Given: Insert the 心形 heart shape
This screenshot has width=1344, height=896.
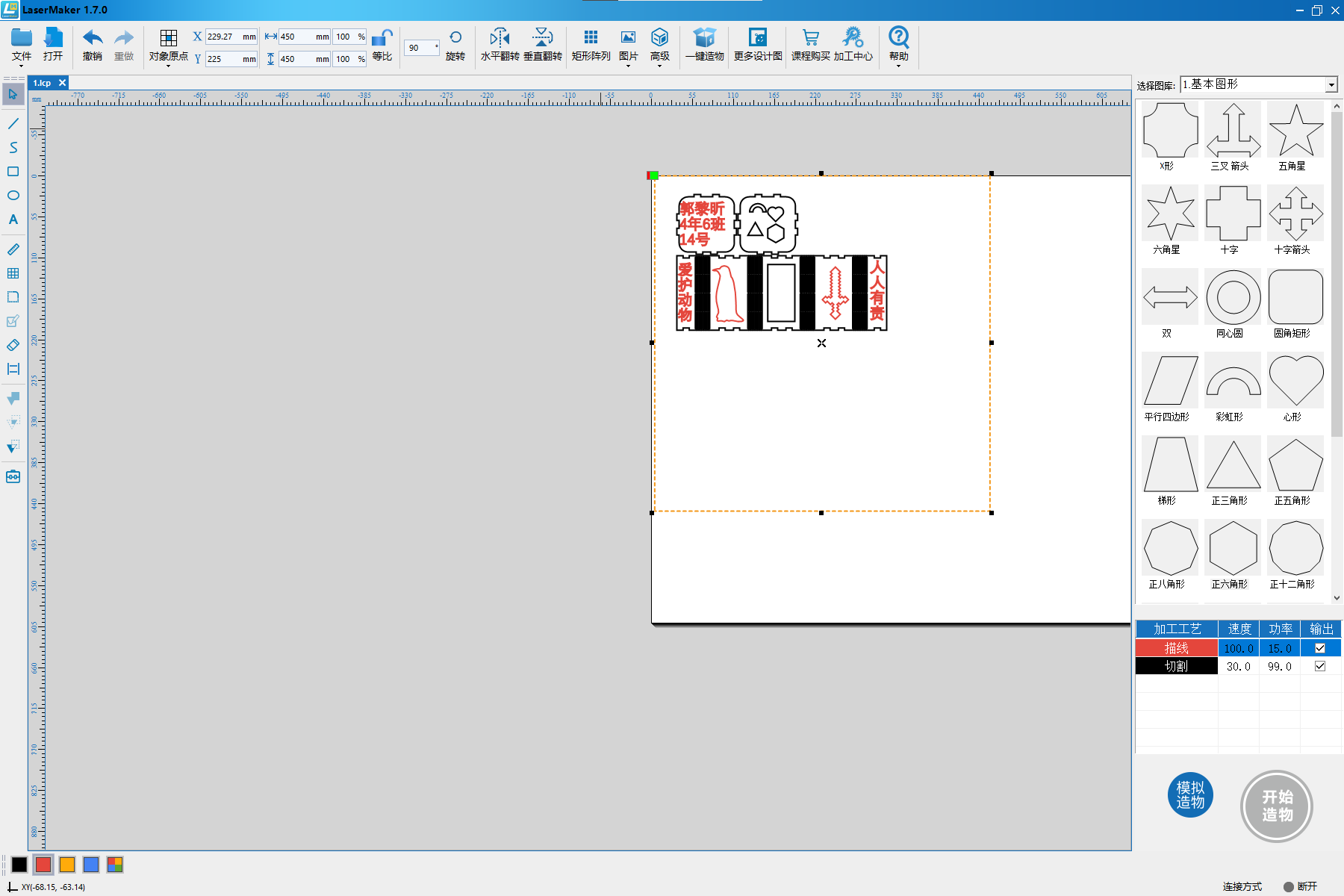Looking at the screenshot, I should coord(1296,381).
